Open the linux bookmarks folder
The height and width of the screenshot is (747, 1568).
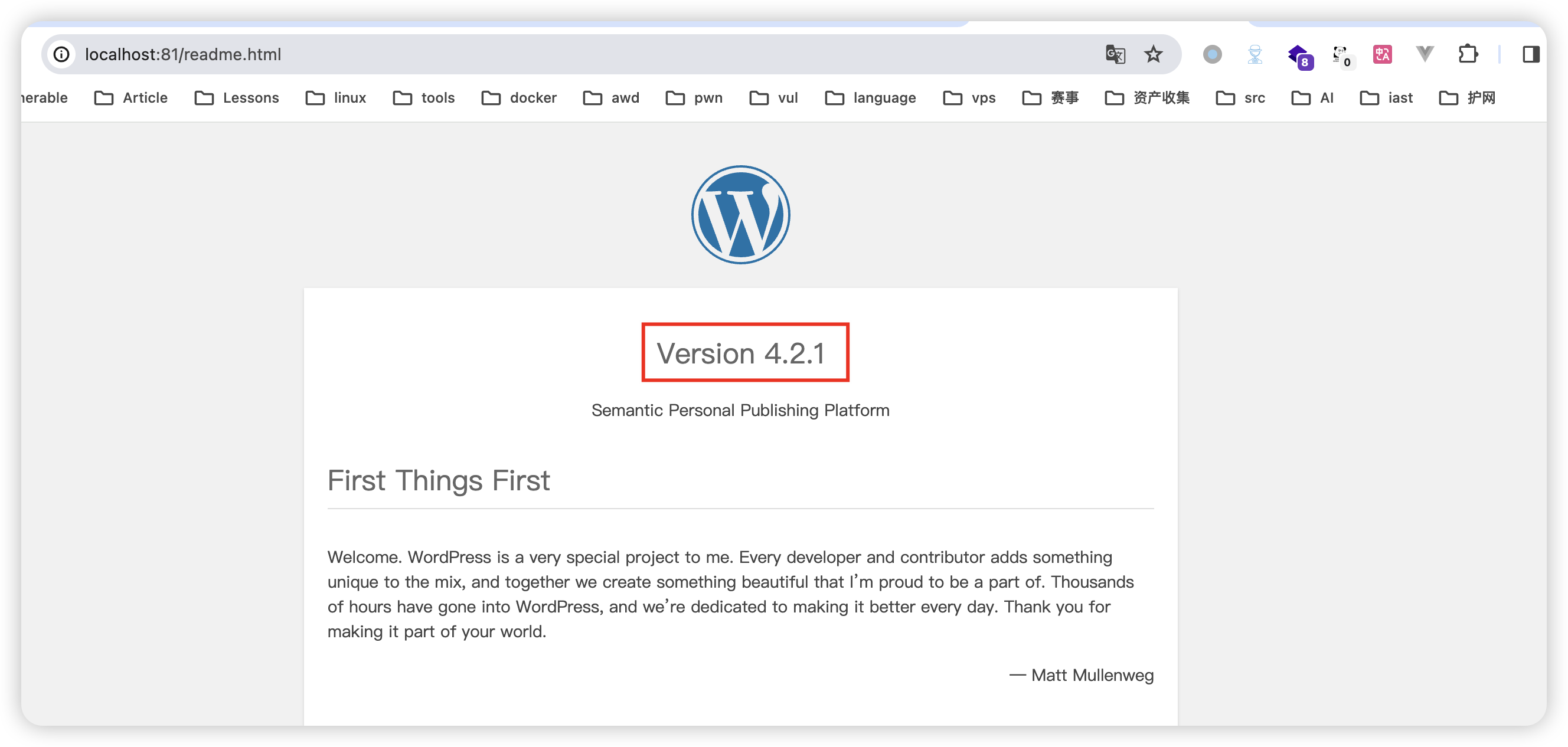pyautogui.click(x=336, y=97)
